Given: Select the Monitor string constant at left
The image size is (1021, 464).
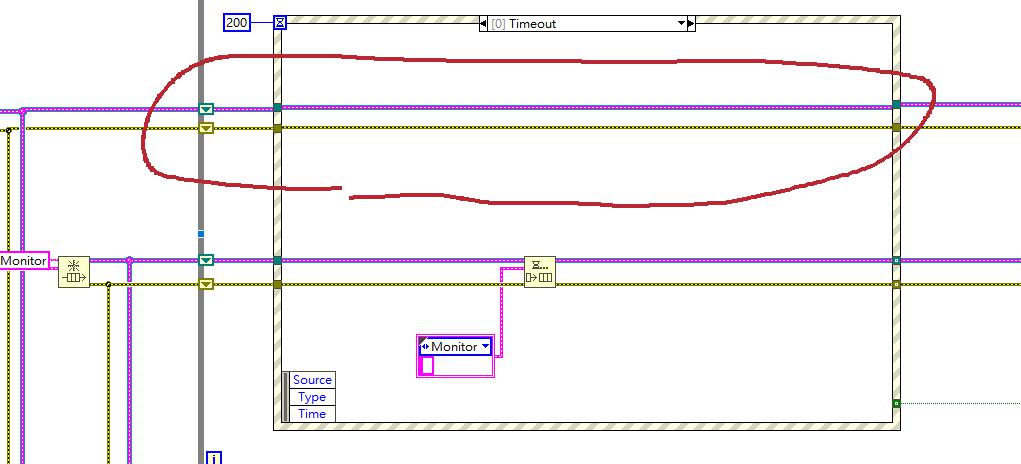Looking at the screenshot, I should (x=24, y=261).
